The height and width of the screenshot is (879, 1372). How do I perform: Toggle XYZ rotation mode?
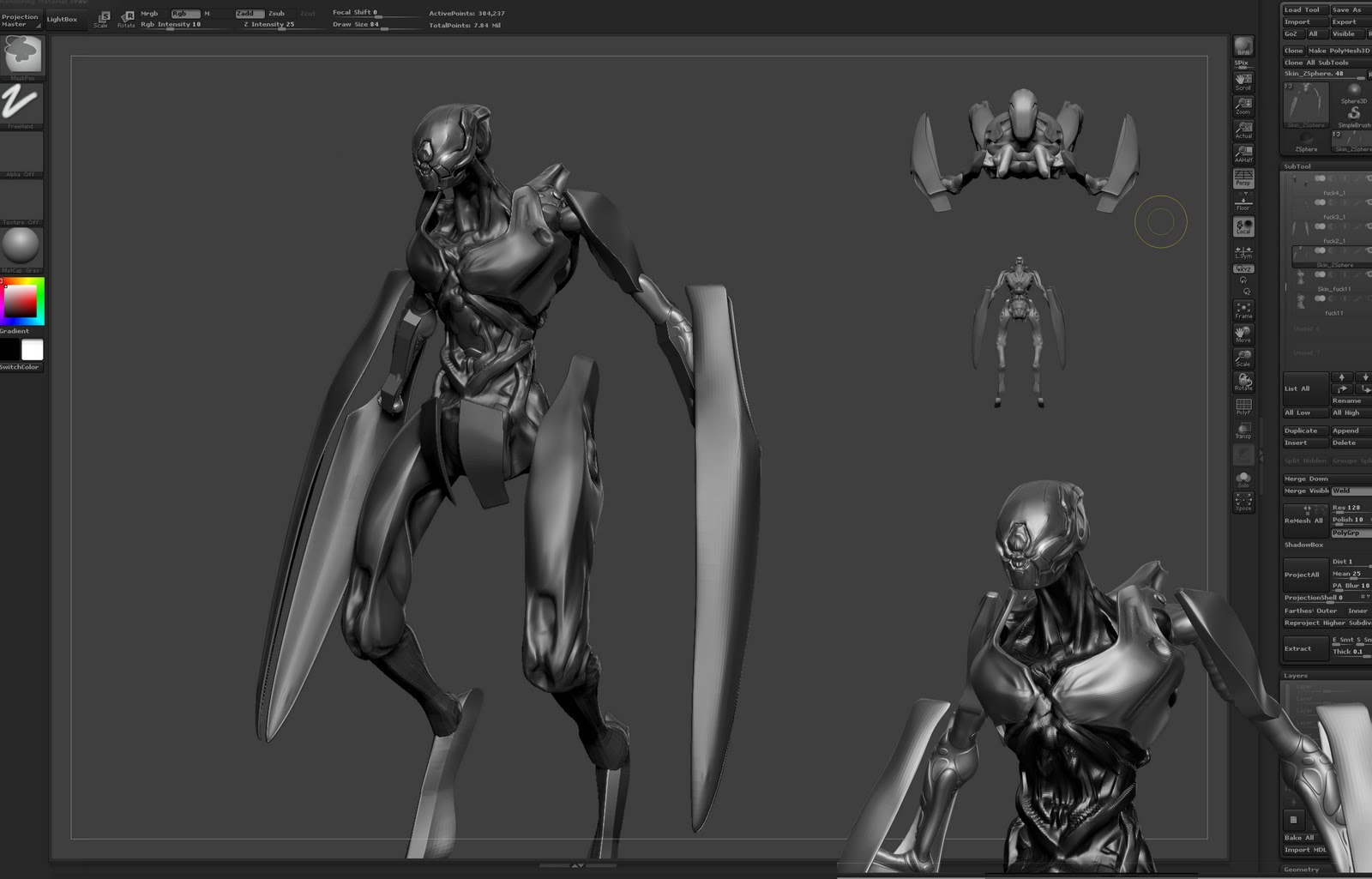coord(1243,269)
